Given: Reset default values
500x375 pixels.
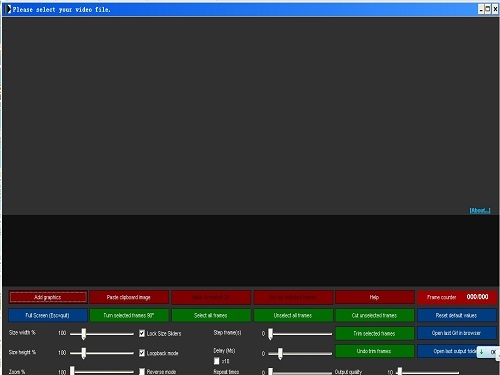Looking at the screenshot, I should coord(457,315).
